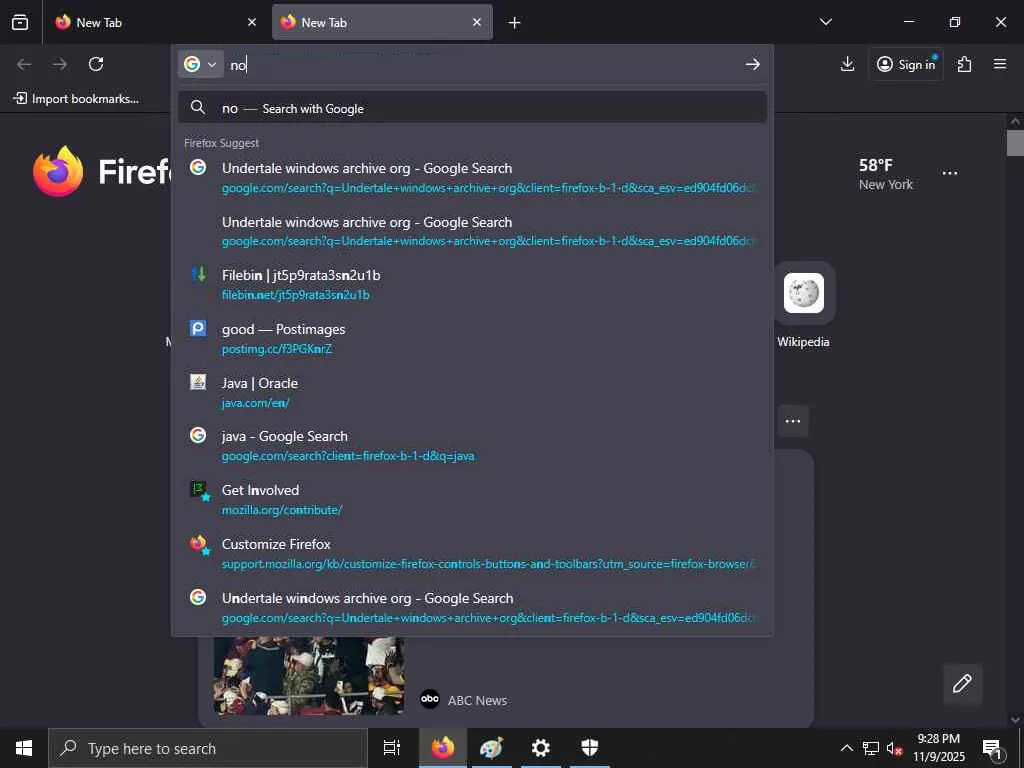Click the Customize Firefox bookmark favicon
The width and height of the screenshot is (1024, 768).
coord(199,544)
